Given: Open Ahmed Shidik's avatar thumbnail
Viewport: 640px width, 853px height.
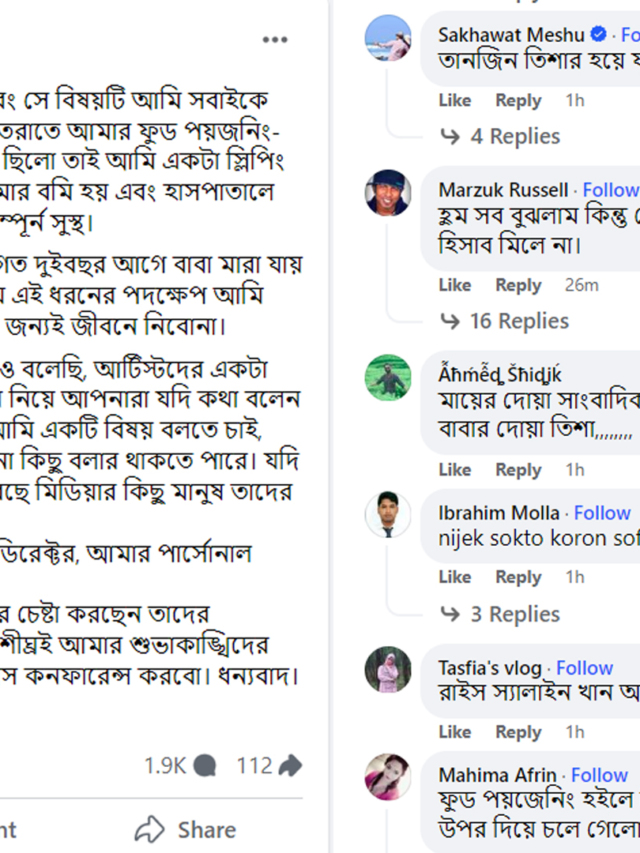Looking at the screenshot, I should tap(388, 377).
